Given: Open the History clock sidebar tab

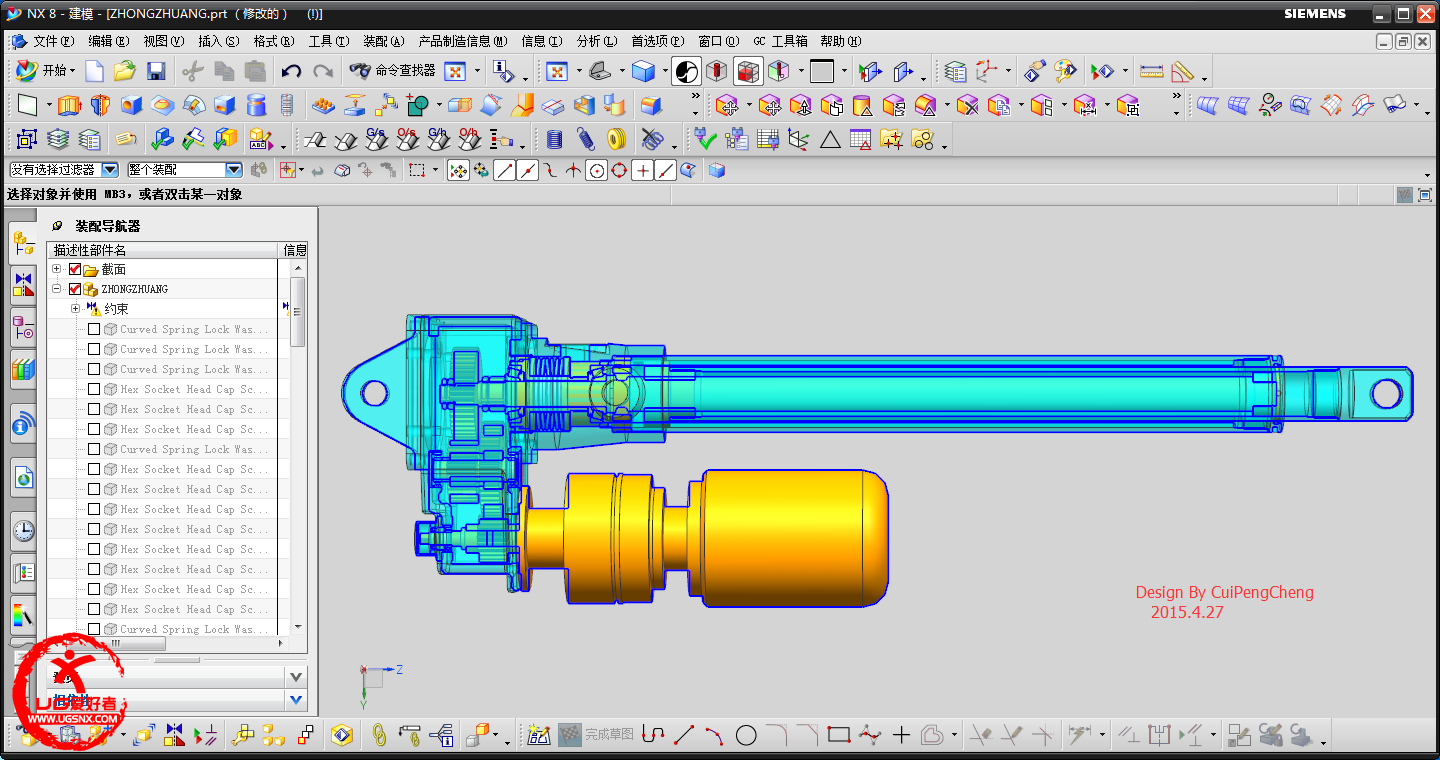Looking at the screenshot, I should point(23,530).
